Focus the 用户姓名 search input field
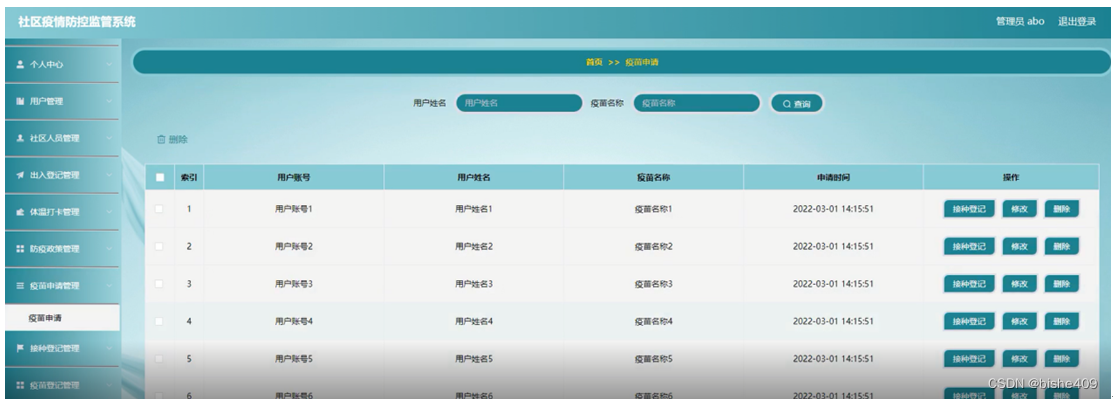 (x=519, y=103)
